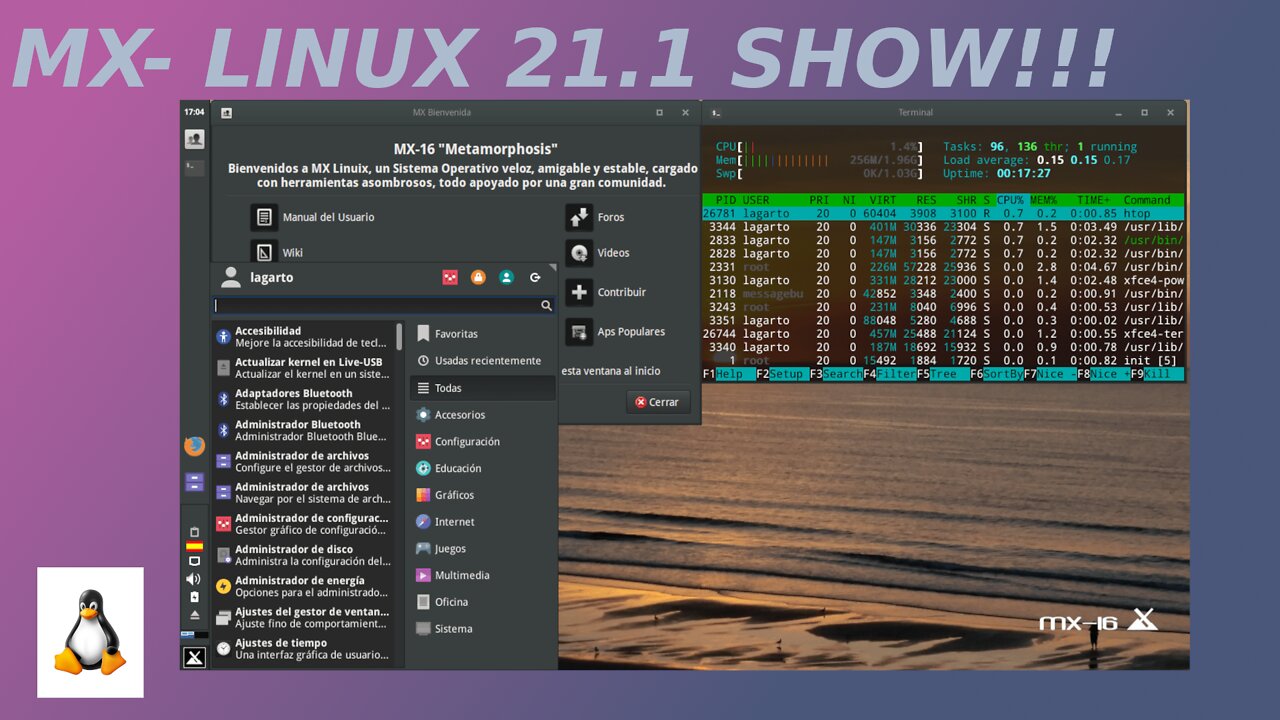
Task: Click the orange lock screen icon
Action: (x=478, y=277)
